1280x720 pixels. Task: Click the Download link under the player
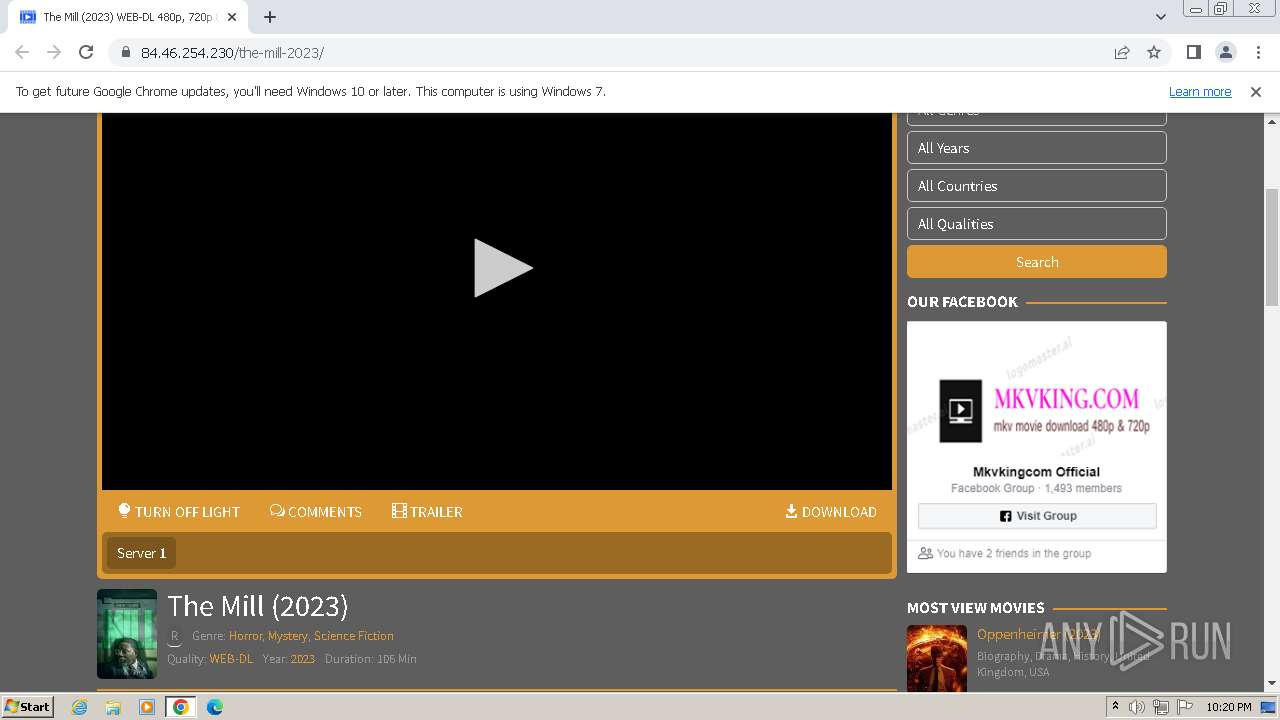[x=831, y=511]
